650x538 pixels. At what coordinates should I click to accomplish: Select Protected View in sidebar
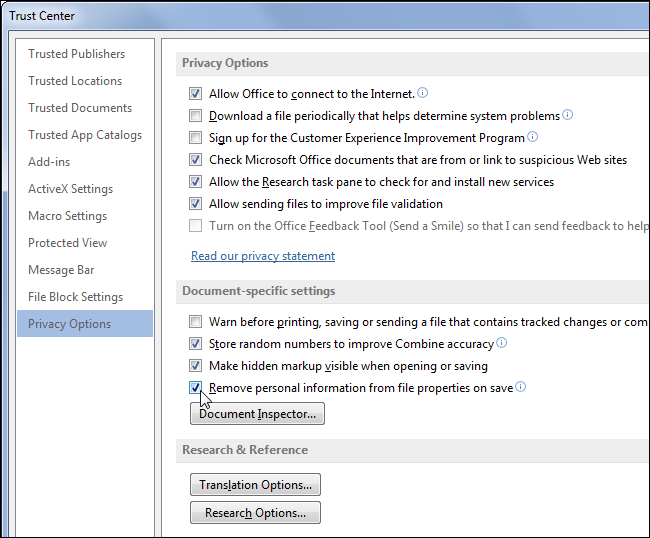(68, 243)
